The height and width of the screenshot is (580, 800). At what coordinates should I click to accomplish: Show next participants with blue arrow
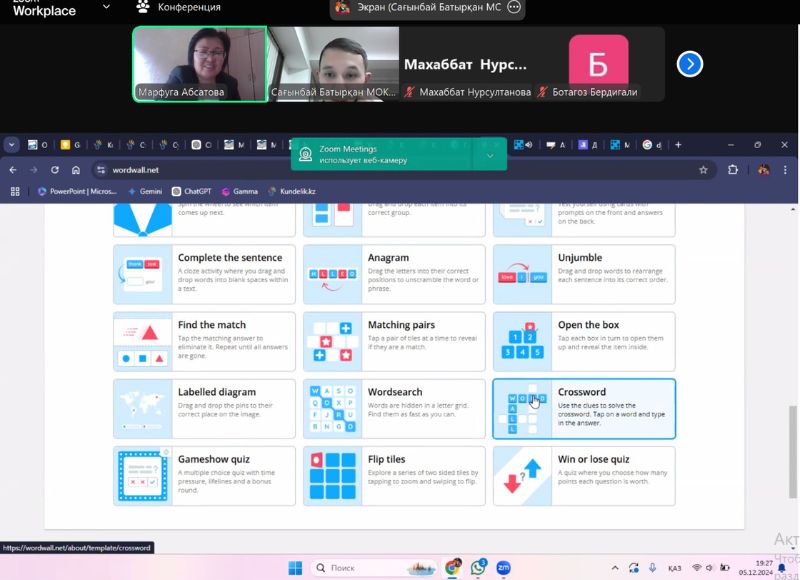coord(689,64)
